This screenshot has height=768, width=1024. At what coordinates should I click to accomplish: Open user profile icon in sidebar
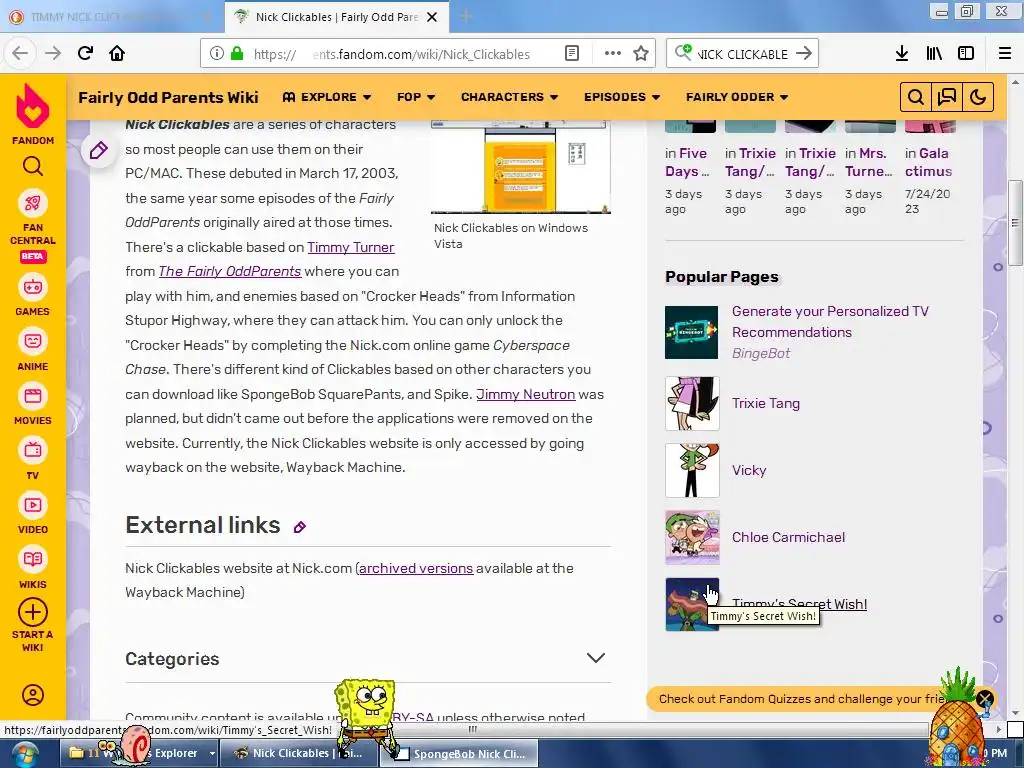pos(33,695)
